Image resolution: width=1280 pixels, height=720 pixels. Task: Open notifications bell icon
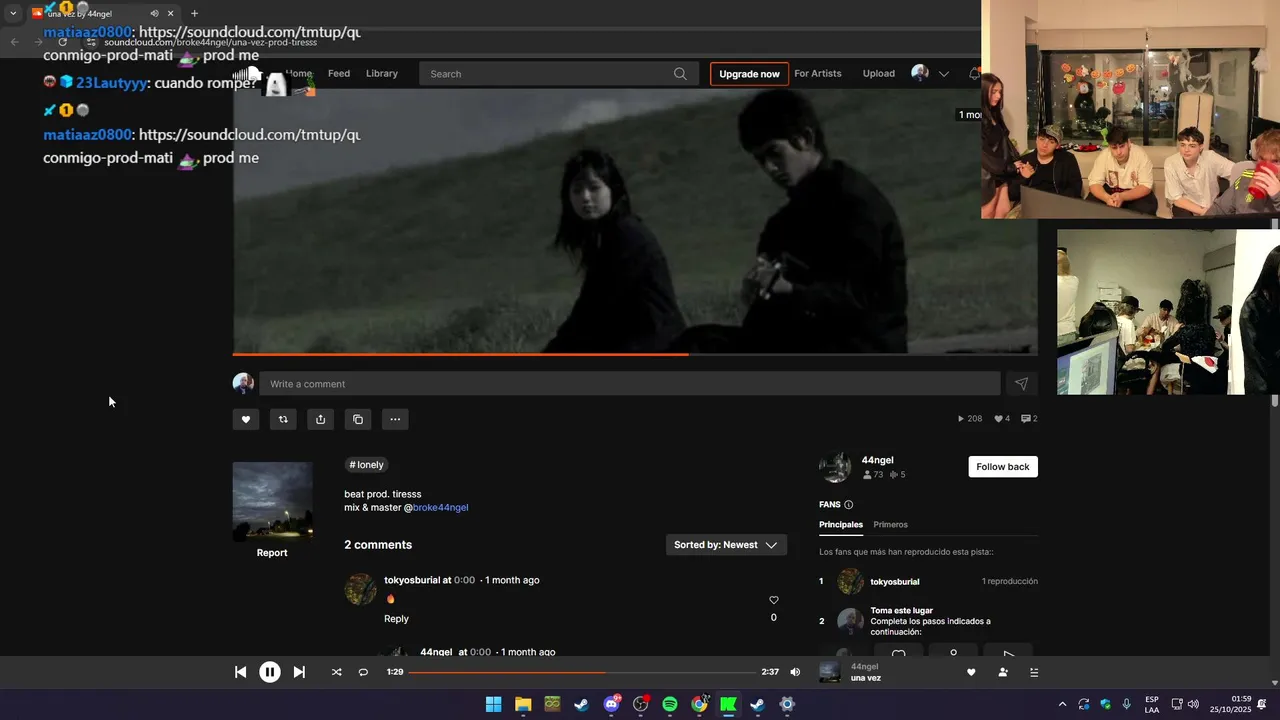click(x=974, y=74)
